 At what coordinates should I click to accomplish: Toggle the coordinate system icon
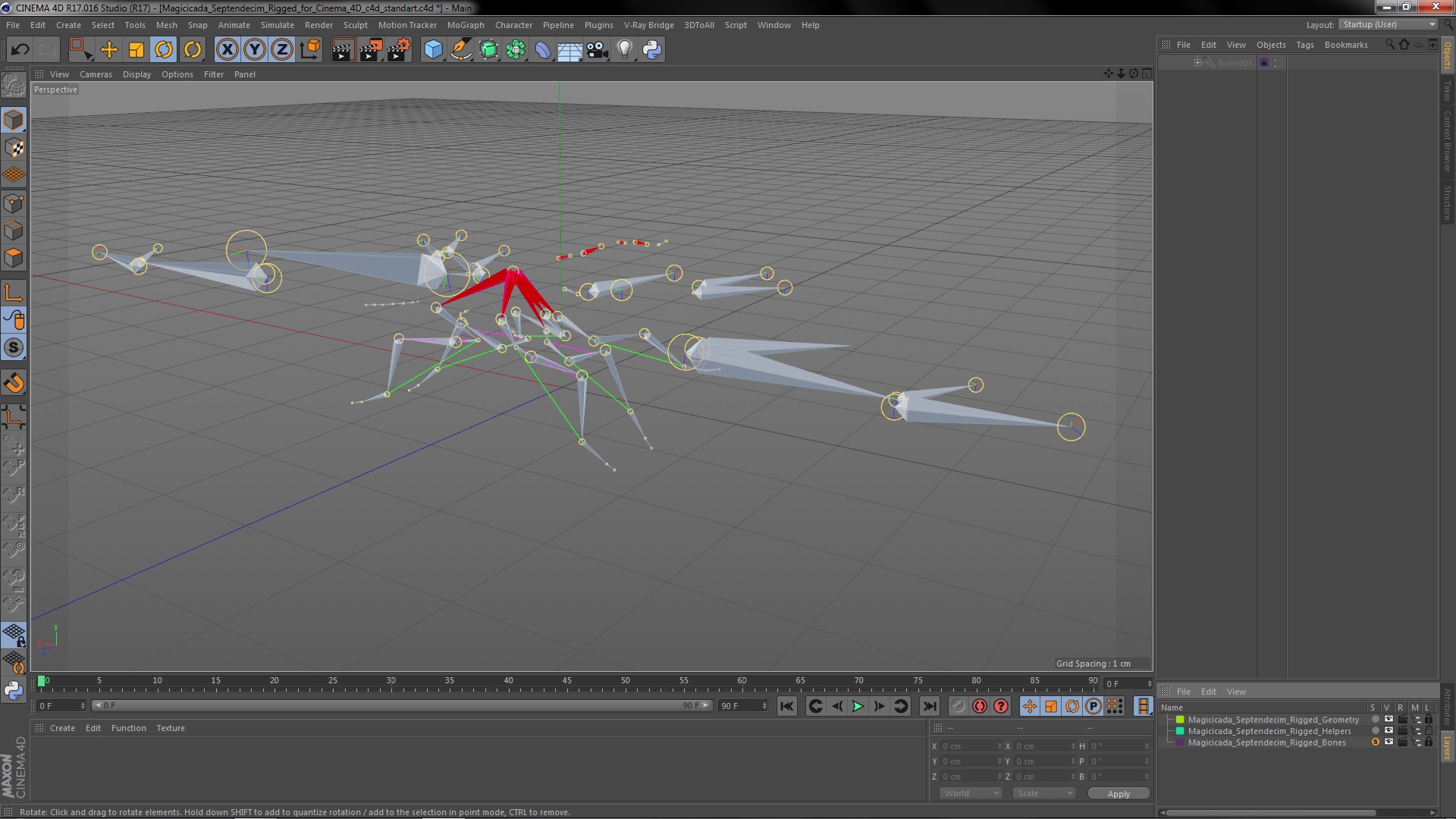point(310,50)
